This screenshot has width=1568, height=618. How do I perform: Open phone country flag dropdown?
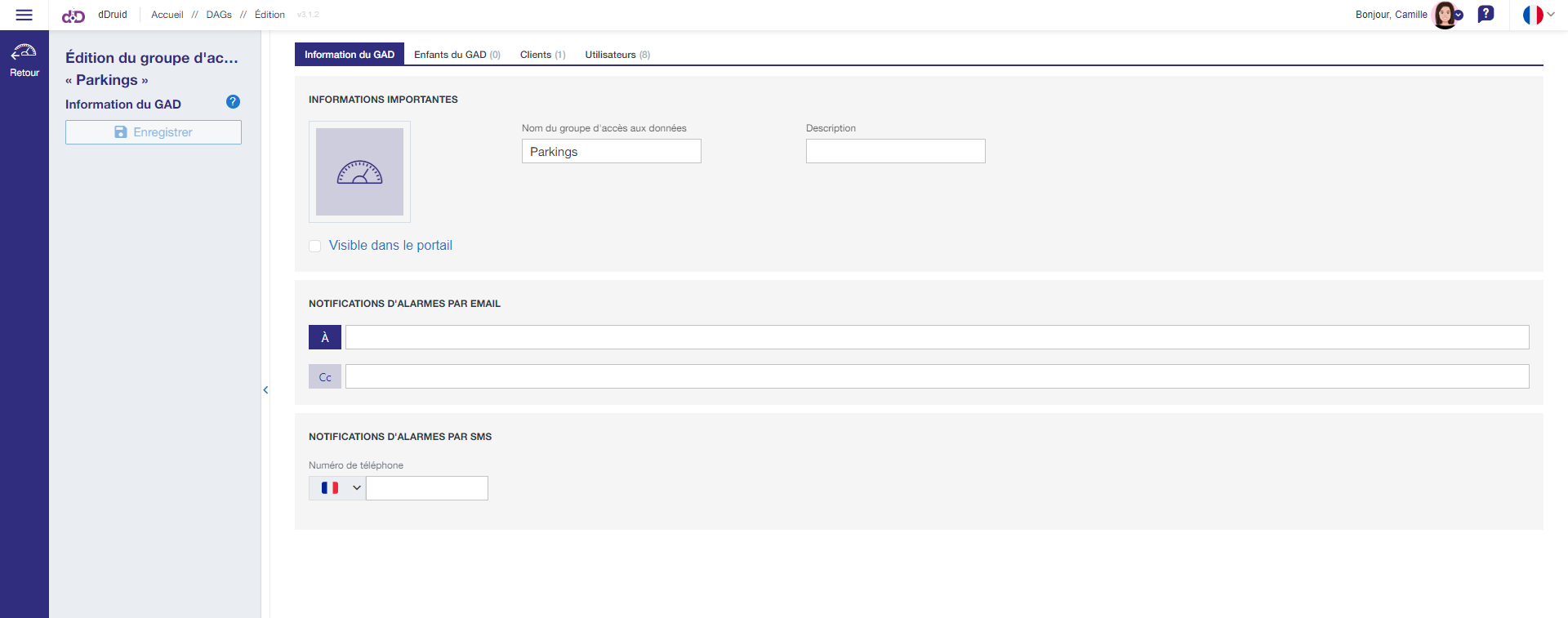pyautogui.click(x=337, y=488)
